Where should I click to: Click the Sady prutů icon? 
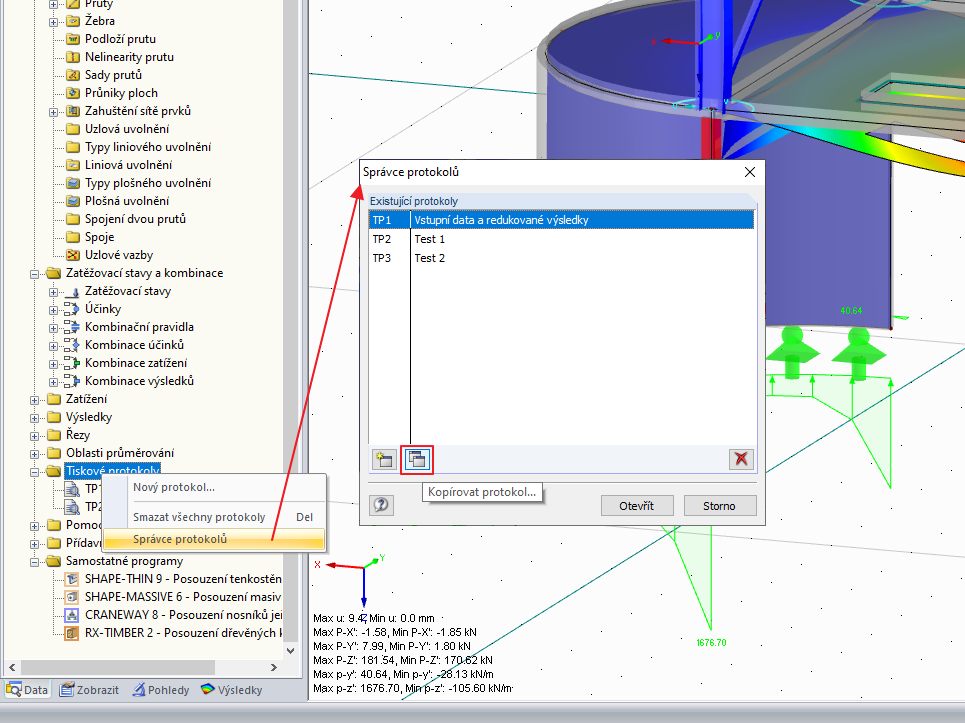click(x=73, y=75)
